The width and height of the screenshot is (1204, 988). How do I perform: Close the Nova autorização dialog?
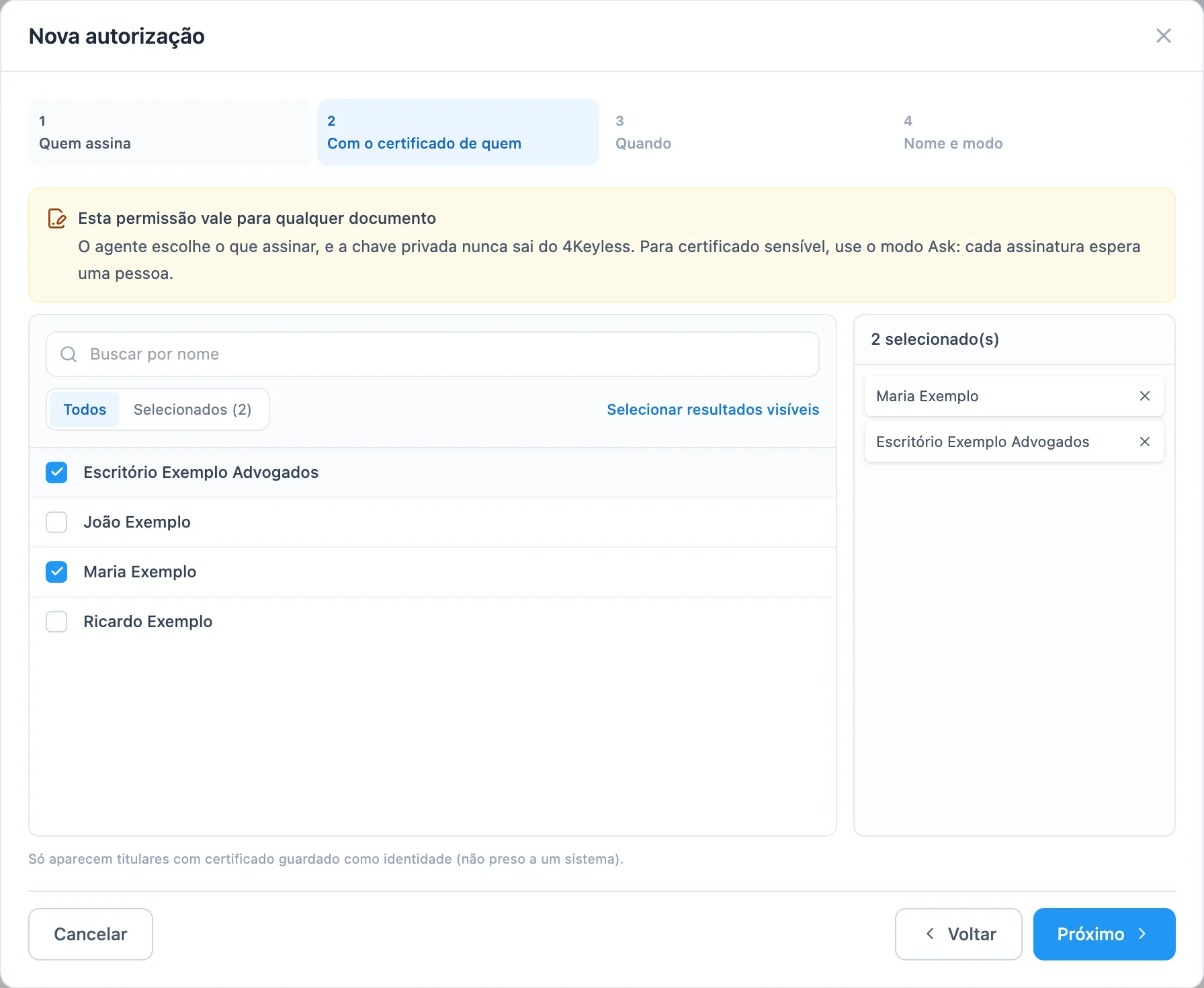[1163, 36]
